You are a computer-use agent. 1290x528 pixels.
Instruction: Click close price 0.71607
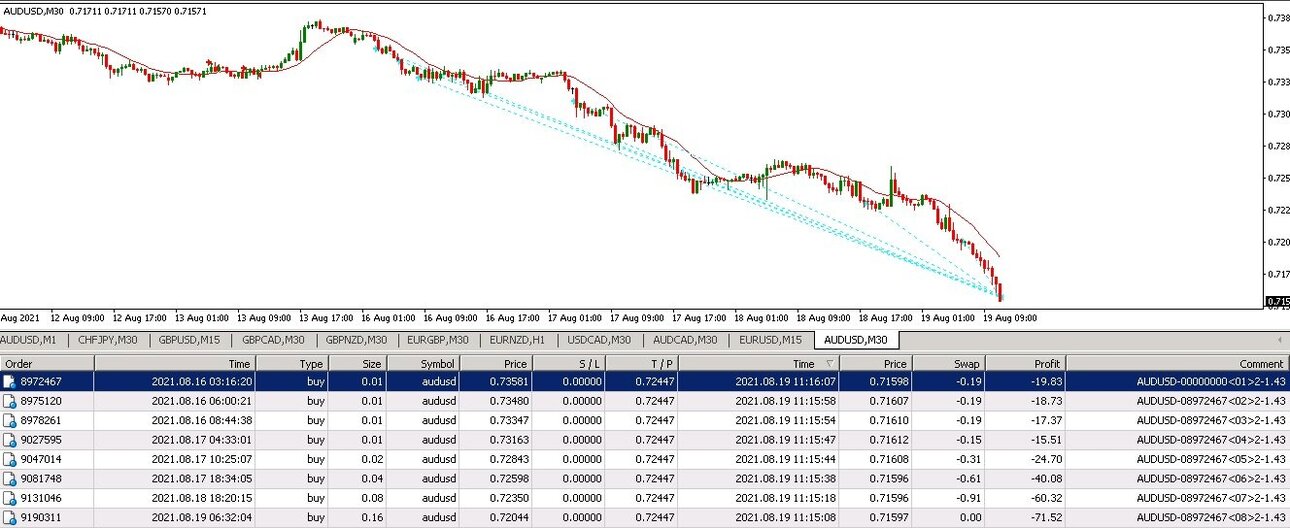pos(888,401)
